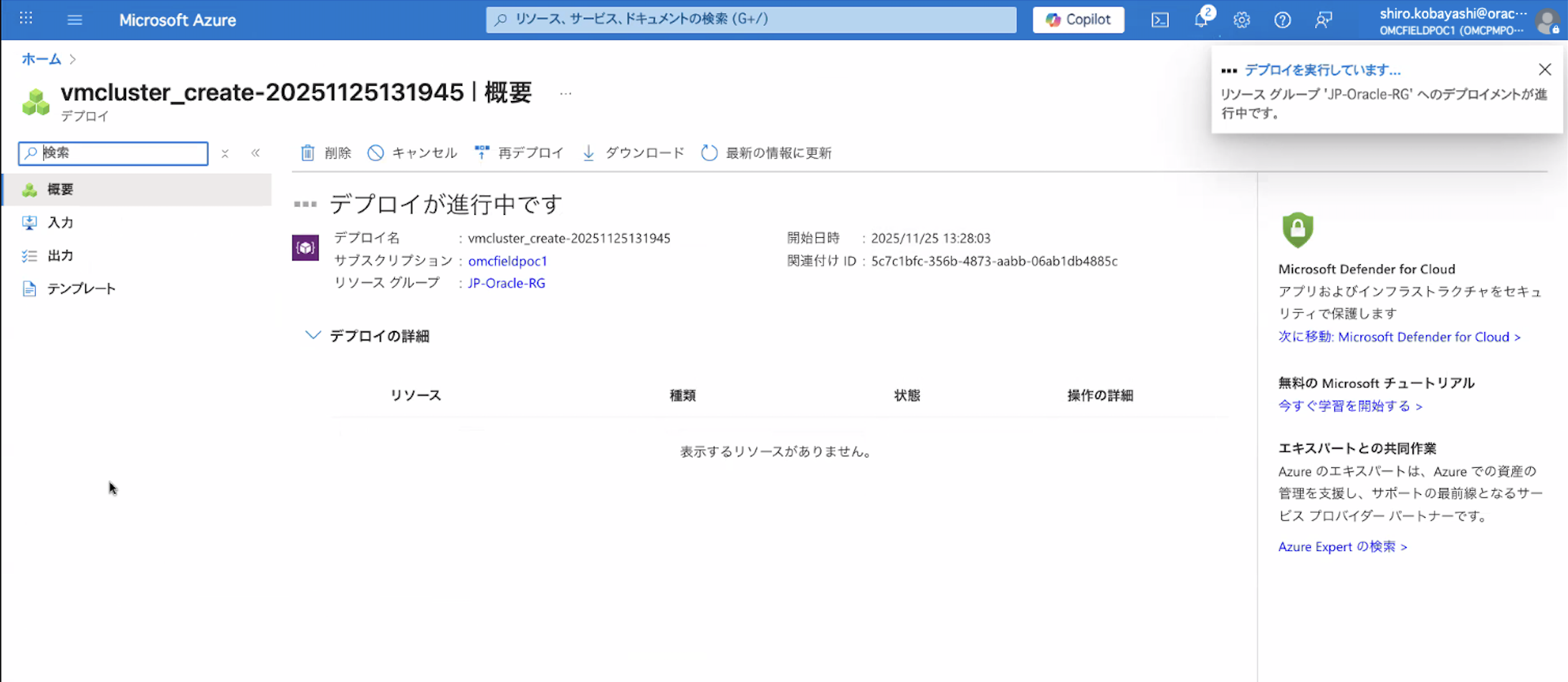Open the テンプレート sidebar item
The height and width of the screenshot is (682, 1568).
pos(80,288)
